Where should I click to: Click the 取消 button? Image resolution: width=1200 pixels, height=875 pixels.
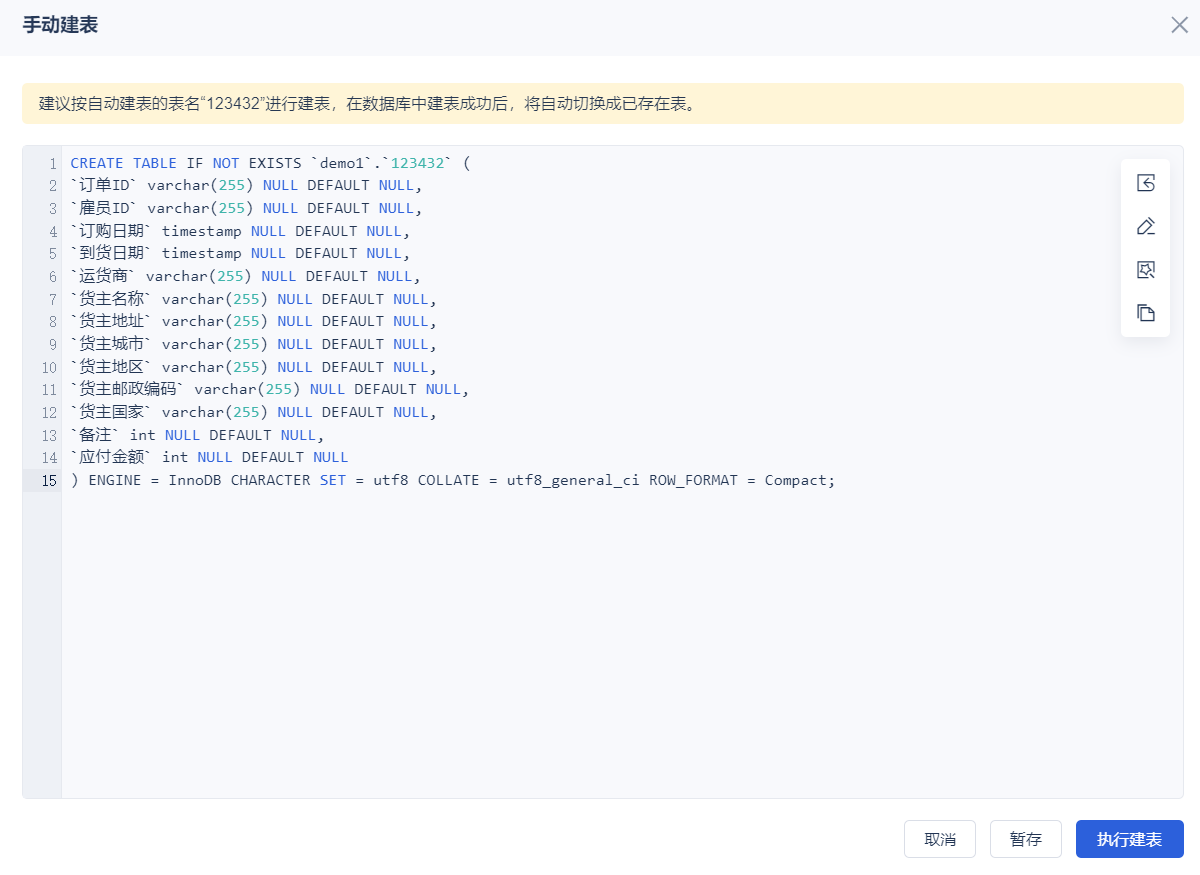click(x=940, y=839)
